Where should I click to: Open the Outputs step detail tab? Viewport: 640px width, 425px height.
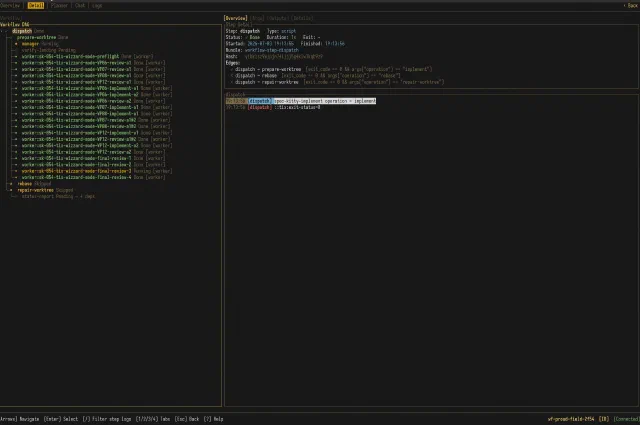pos(278,18)
